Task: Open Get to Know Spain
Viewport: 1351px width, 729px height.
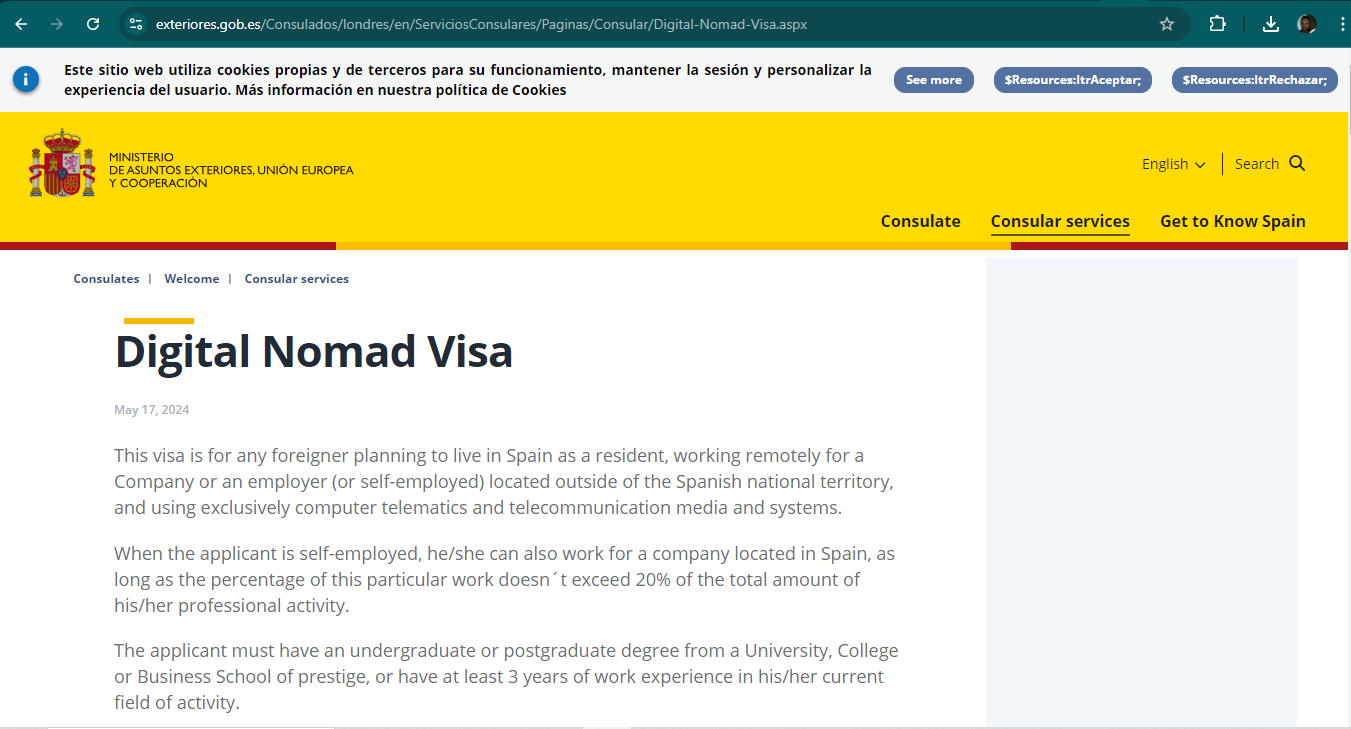Action: pyautogui.click(x=1232, y=221)
